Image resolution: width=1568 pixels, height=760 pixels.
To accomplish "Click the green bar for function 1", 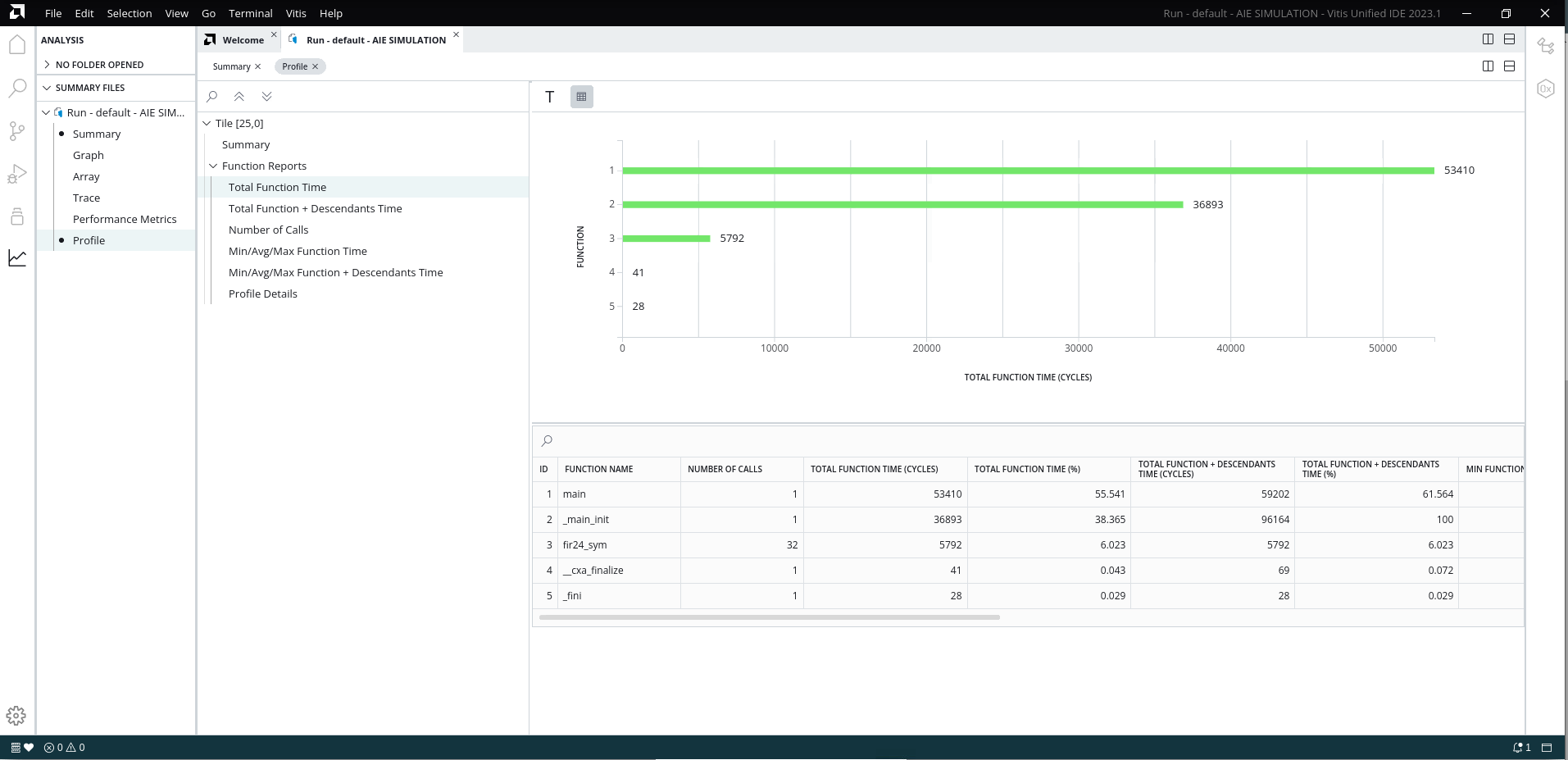I will click(x=1028, y=171).
